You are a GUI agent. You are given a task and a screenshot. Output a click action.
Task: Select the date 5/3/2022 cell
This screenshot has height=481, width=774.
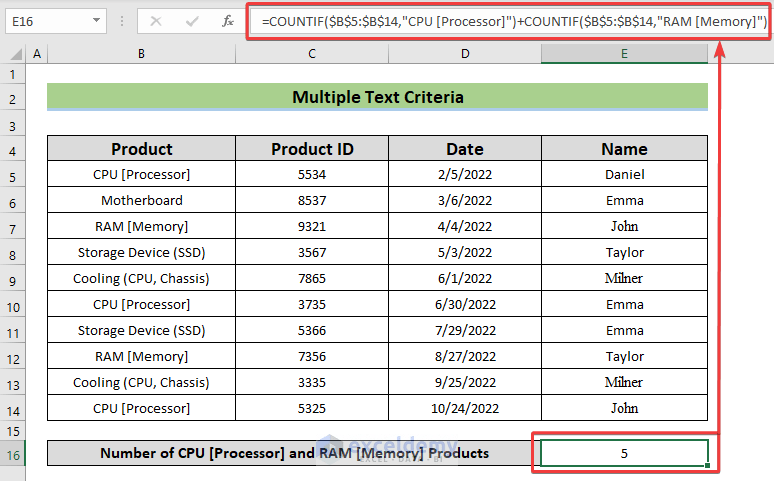[x=465, y=252]
